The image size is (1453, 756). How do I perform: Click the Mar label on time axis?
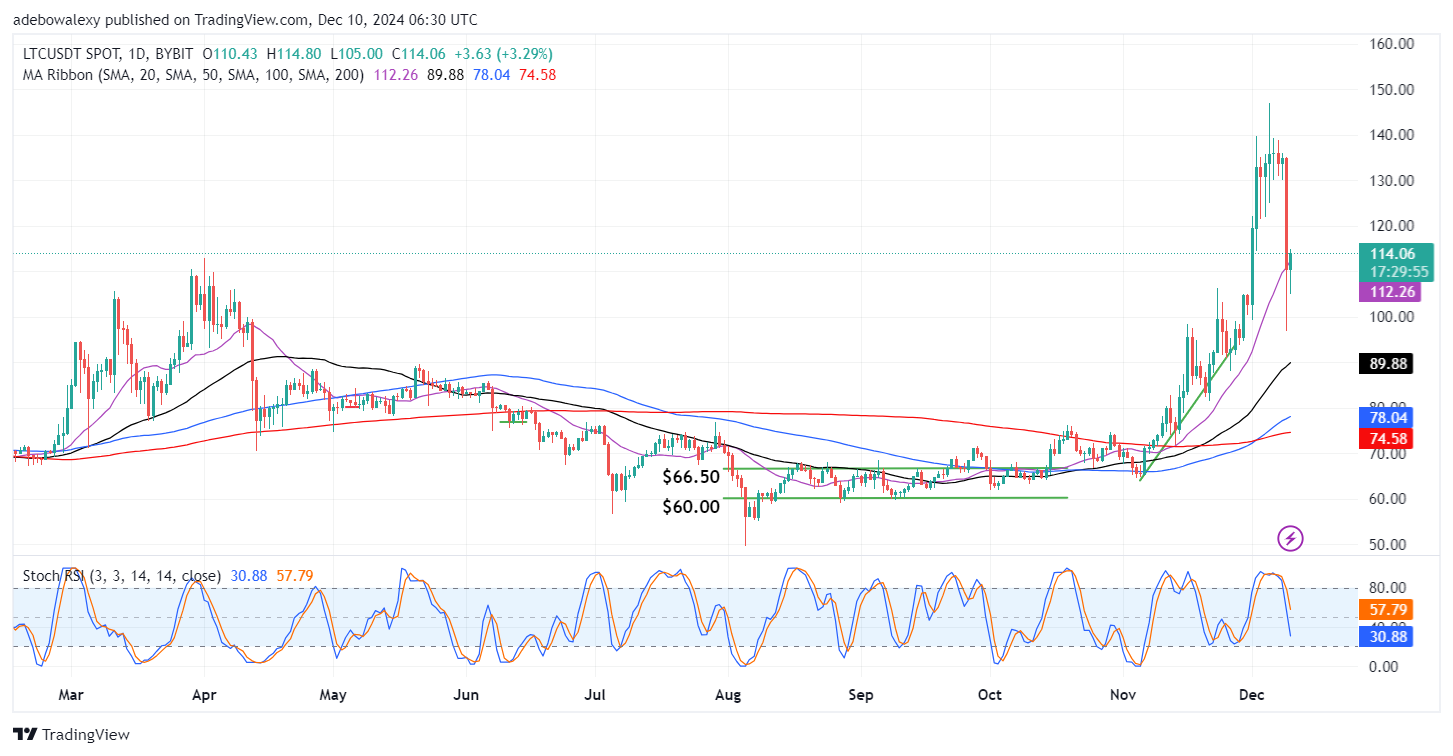[72, 693]
